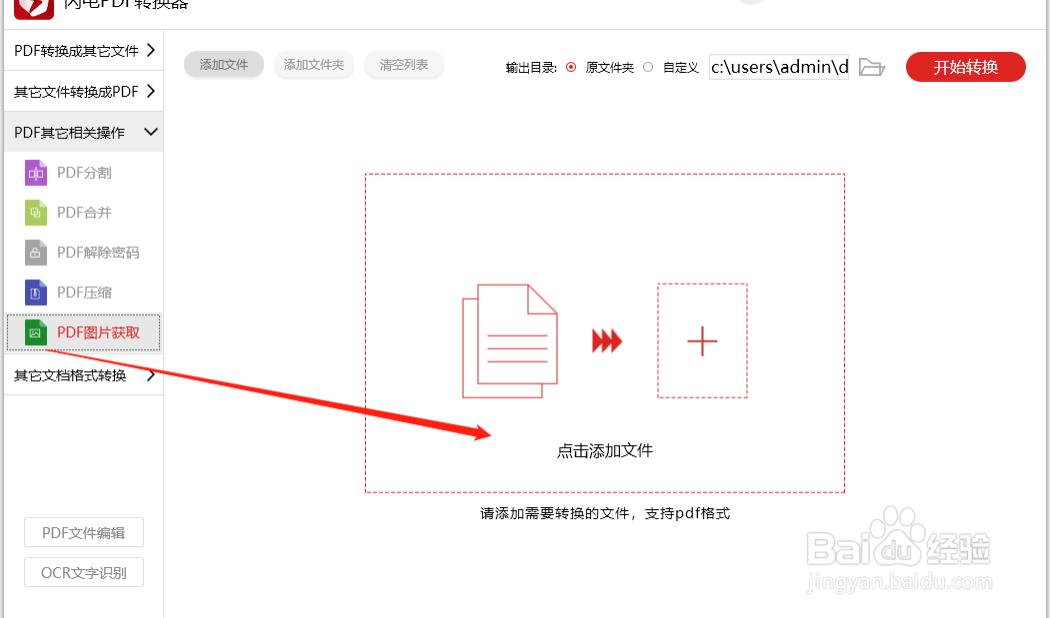This screenshot has width=1051, height=618.
Task: Click the 开始转换 button
Action: click(x=966, y=67)
